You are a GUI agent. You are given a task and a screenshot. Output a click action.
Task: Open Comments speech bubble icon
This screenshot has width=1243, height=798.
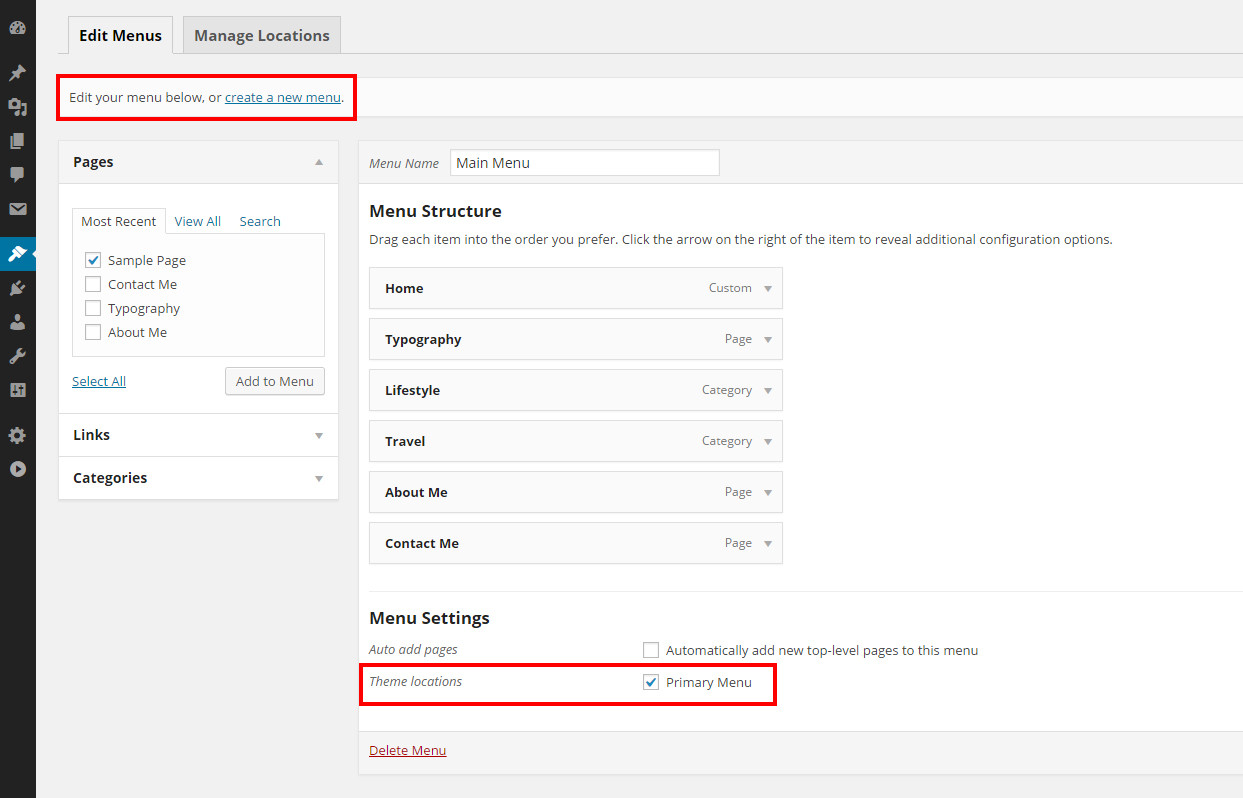pos(17,174)
